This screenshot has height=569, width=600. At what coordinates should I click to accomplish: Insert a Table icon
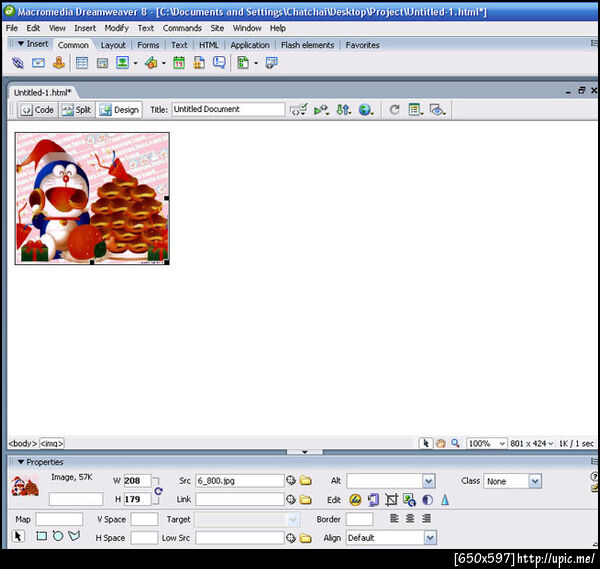(x=82, y=62)
